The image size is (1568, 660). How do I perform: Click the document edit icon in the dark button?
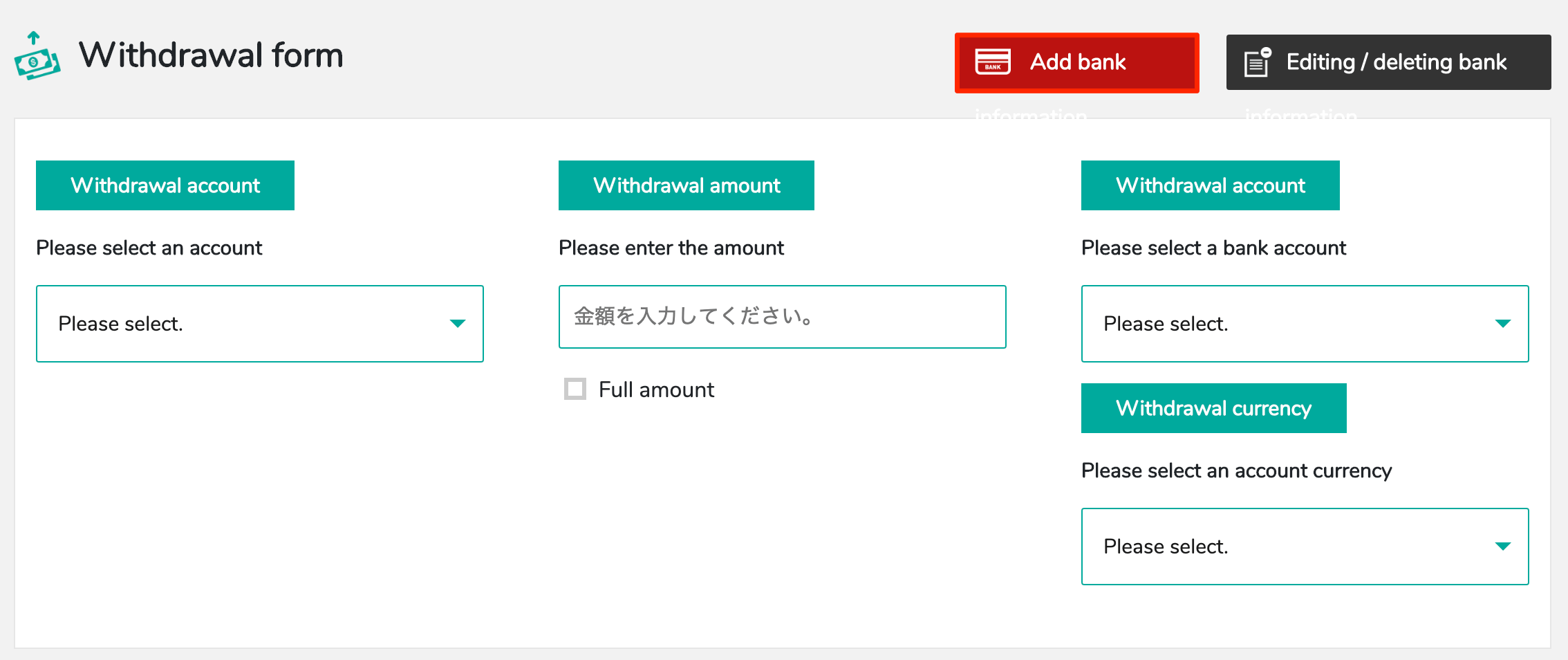(1258, 62)
